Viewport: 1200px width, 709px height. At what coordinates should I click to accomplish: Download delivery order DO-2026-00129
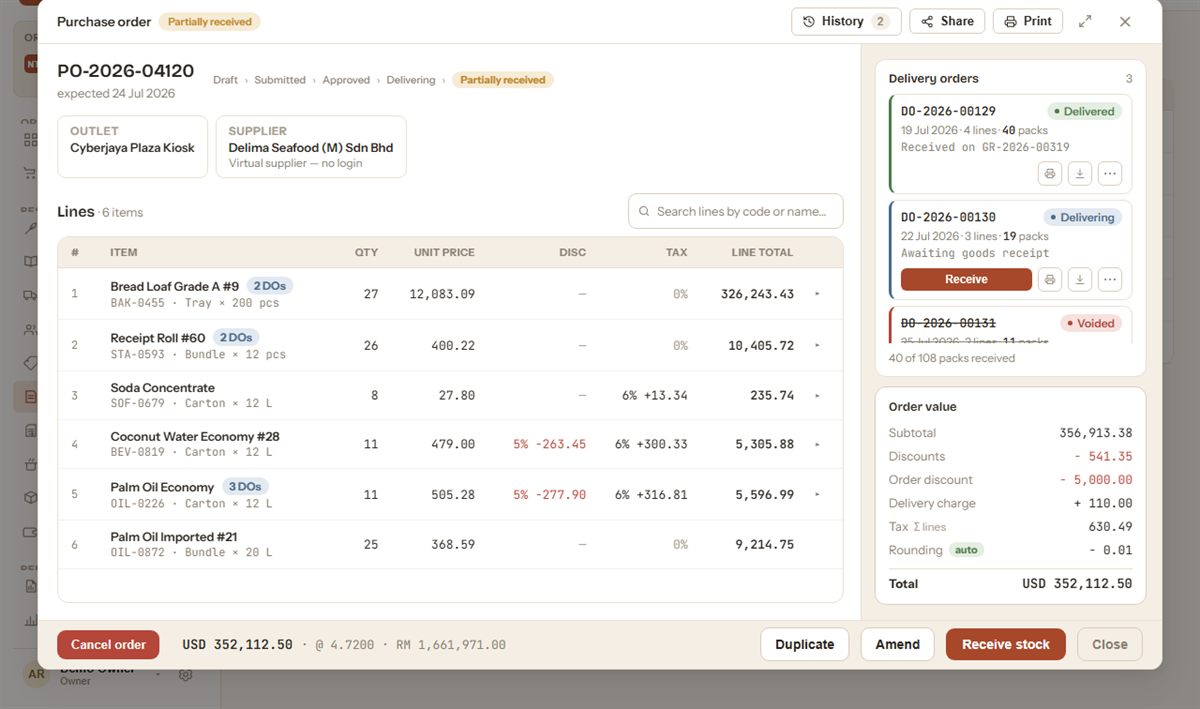pyautogui.click(x=1079, y=173)
